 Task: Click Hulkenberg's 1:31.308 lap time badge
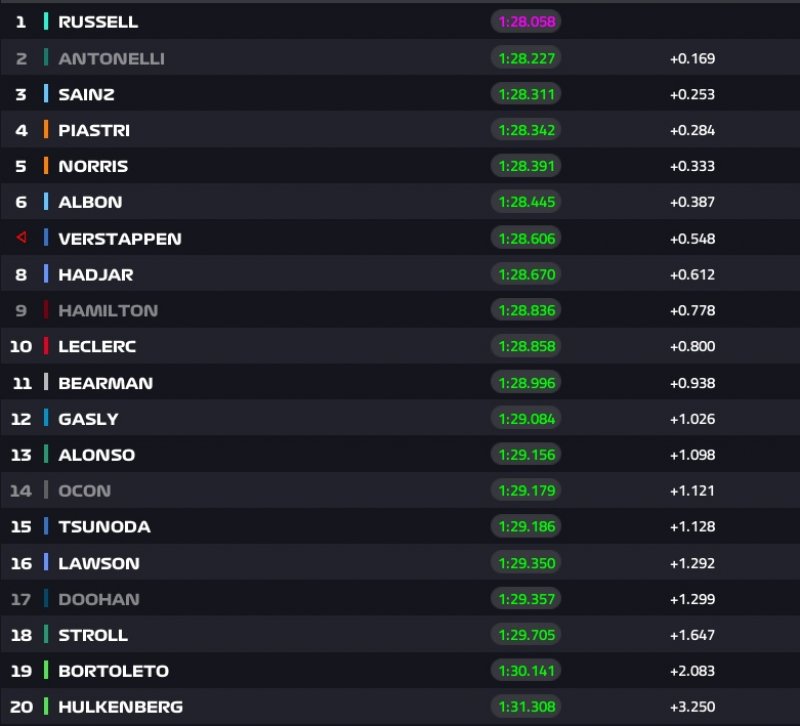[x=525, y=707]
